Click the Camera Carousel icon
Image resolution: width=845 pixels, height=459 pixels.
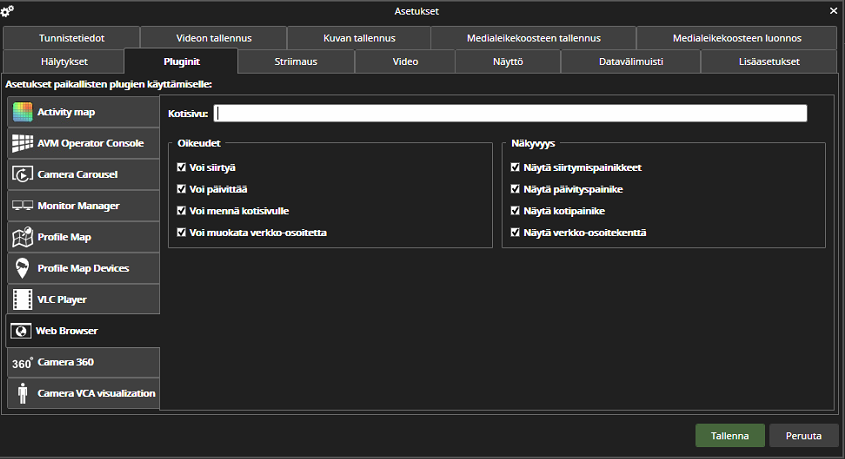click(x=23, y=175)
